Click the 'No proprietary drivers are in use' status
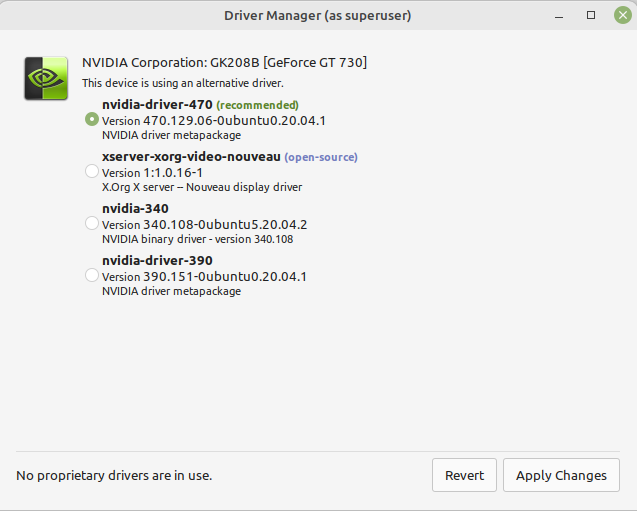 (x=114, y=475)
